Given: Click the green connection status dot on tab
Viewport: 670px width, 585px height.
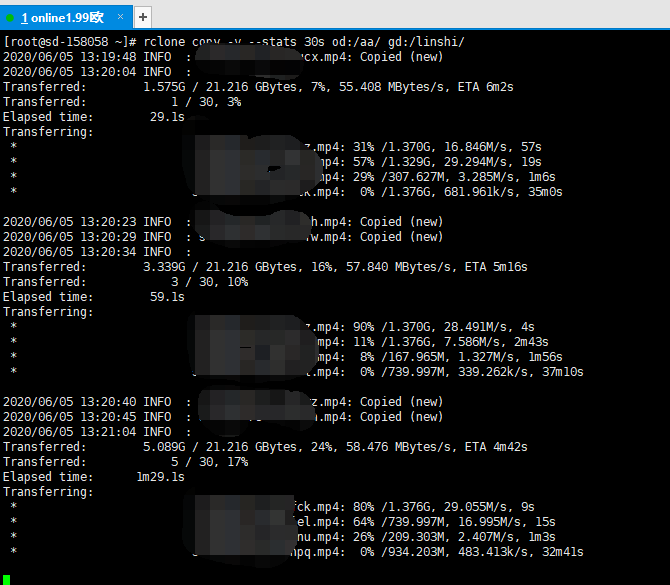Looking at the screenshot, I should click(x=10, y=18).
